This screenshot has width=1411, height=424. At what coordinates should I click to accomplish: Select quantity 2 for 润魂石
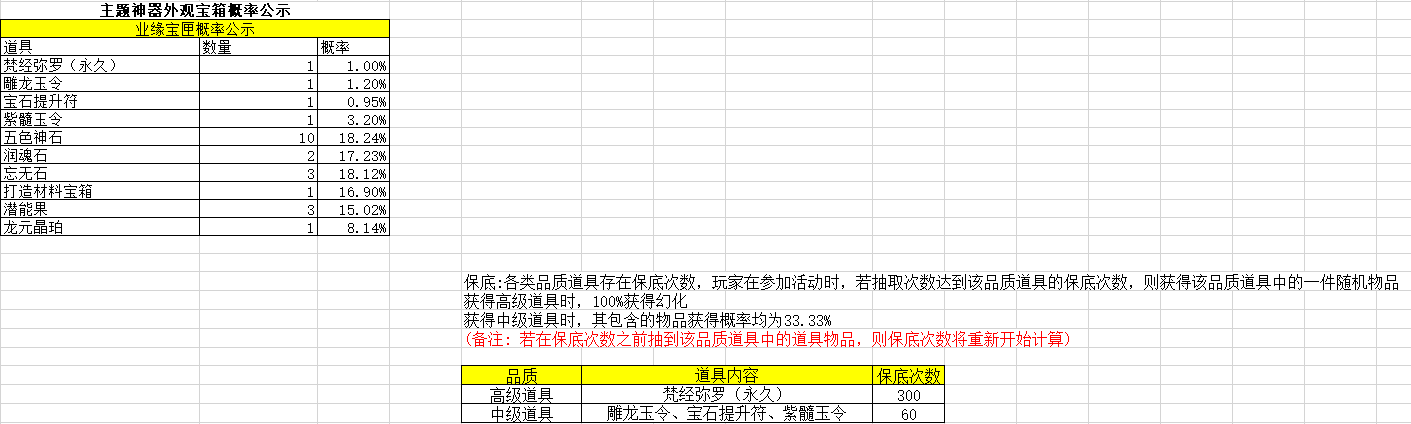pos(259,155)
